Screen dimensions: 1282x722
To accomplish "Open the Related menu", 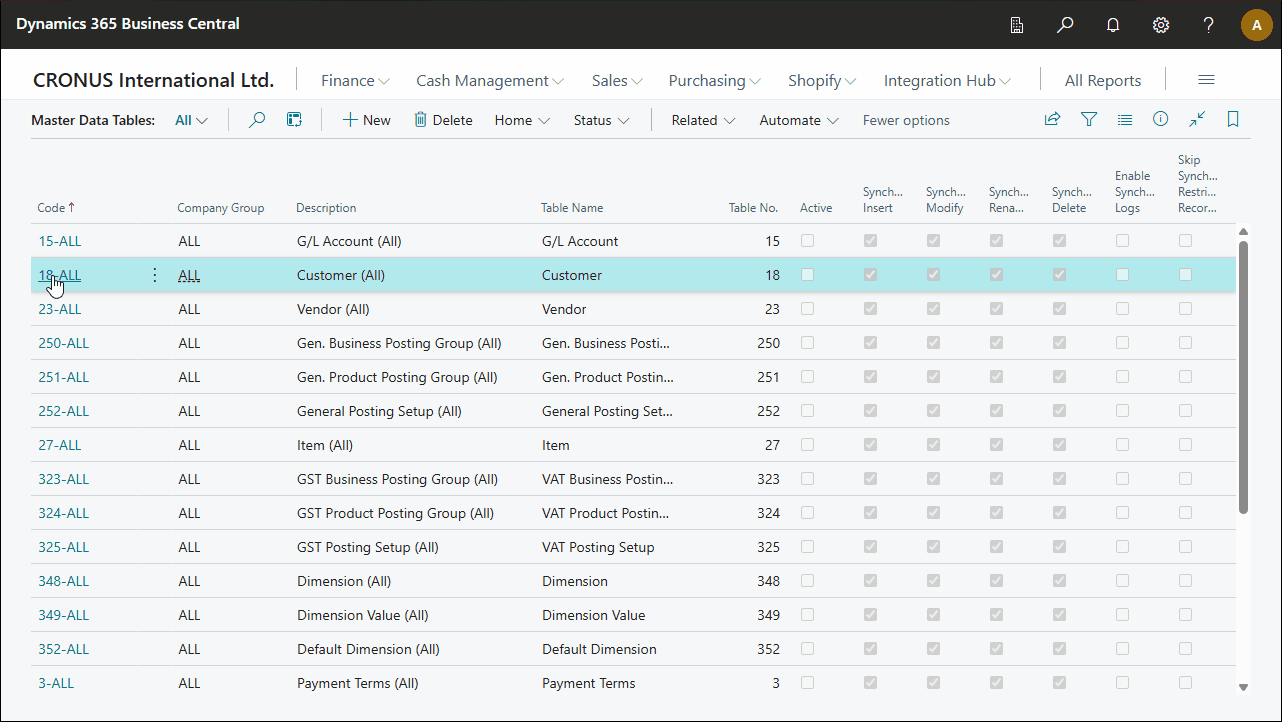I will (703, 120).
